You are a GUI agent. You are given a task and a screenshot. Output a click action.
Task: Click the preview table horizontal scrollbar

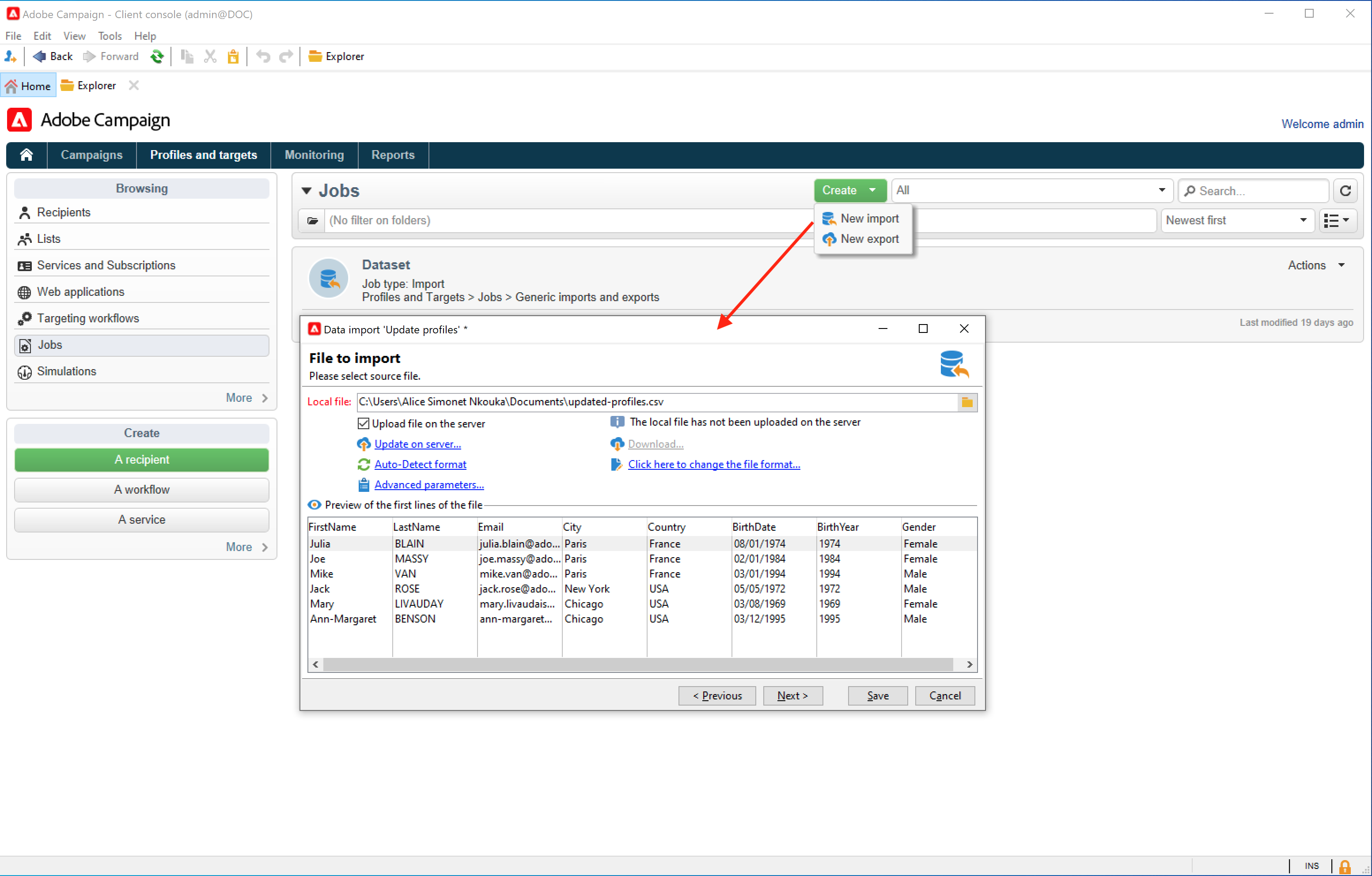point(638,665)
